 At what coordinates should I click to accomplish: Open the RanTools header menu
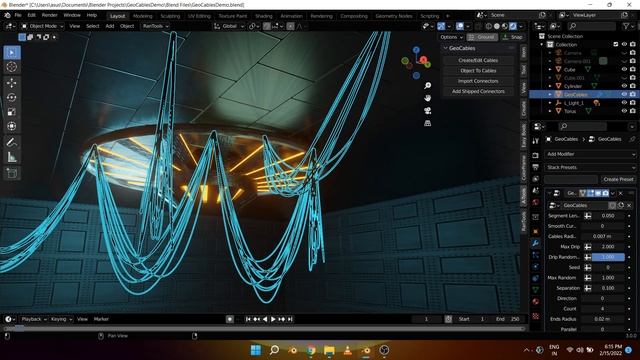[x=155, y=26]
